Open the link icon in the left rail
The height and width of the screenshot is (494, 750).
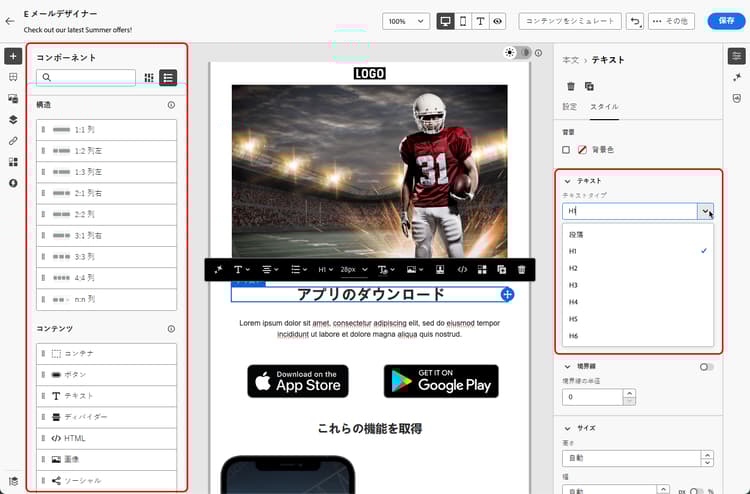[x=13, y=141]
